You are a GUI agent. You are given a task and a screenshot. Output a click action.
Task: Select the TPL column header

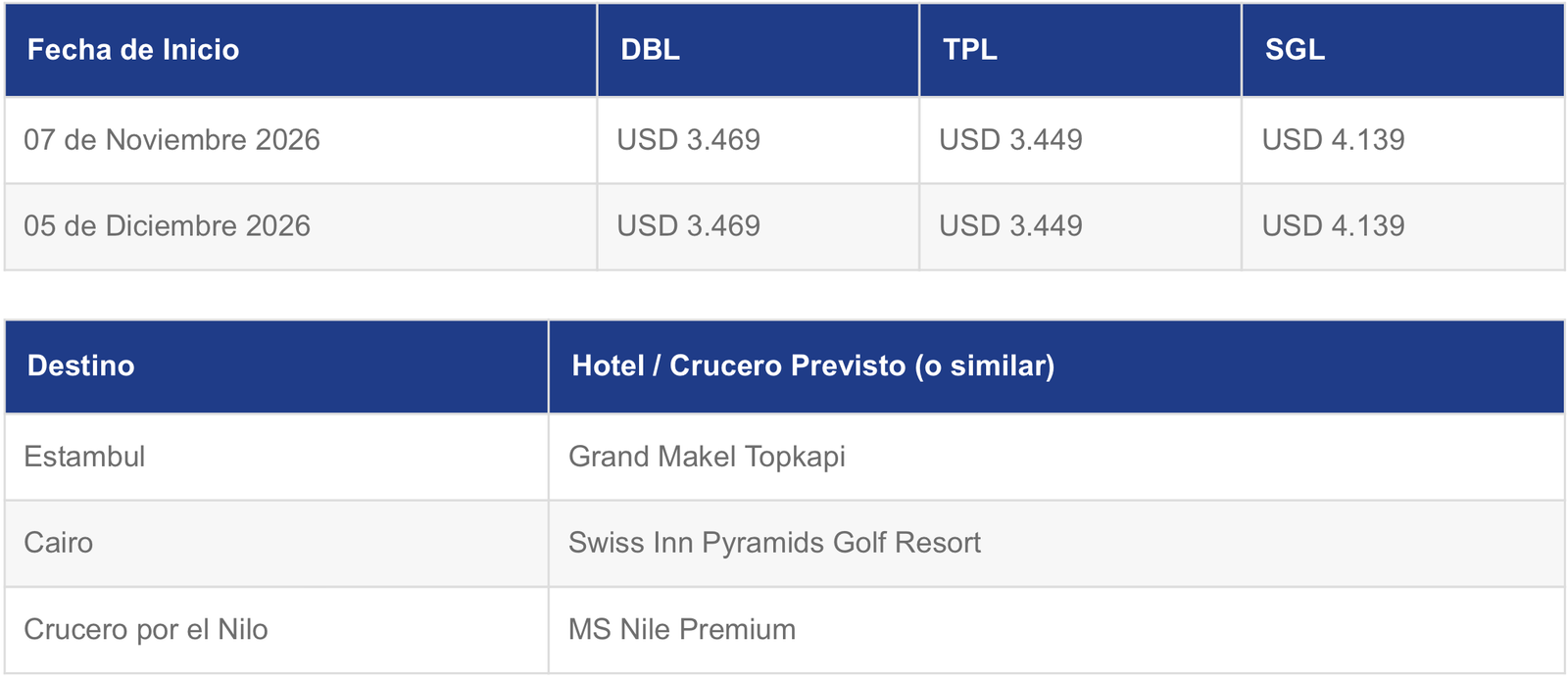pos(1081,50)
